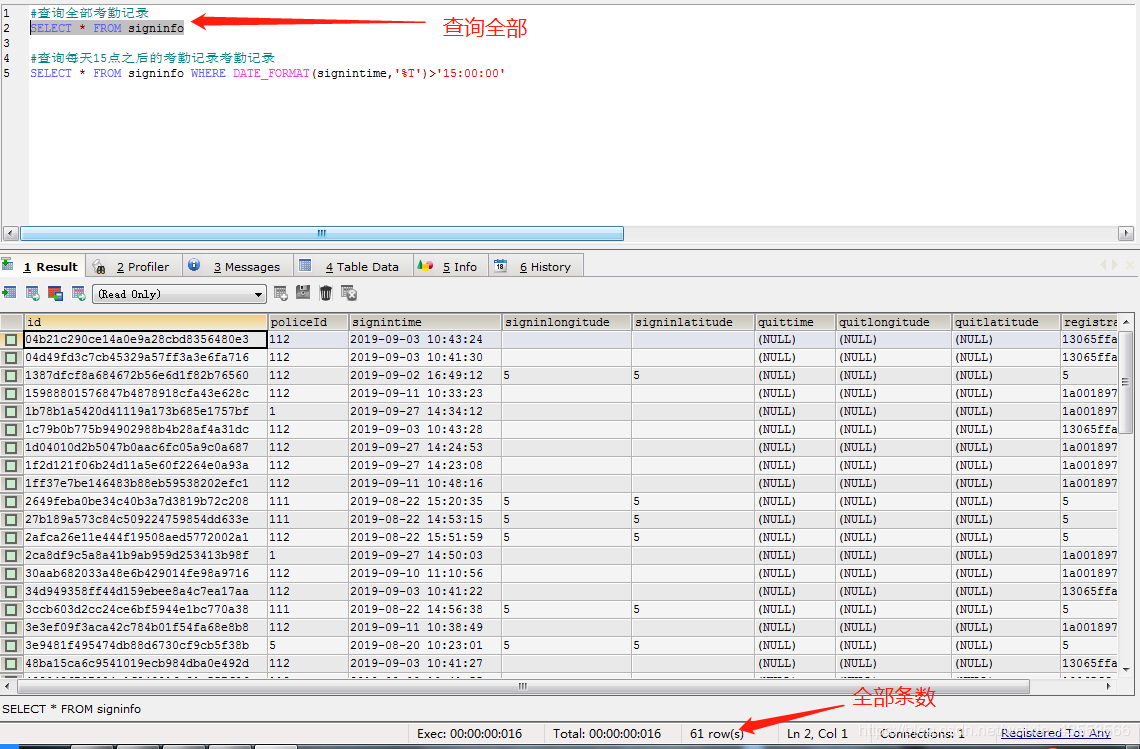Check the checkbox for row 2ca8df9c5a8a41b9ab959d253413b98f
Image resolution: width=1140 pixels, height=749 pixels.
click(x=11, y=556)
